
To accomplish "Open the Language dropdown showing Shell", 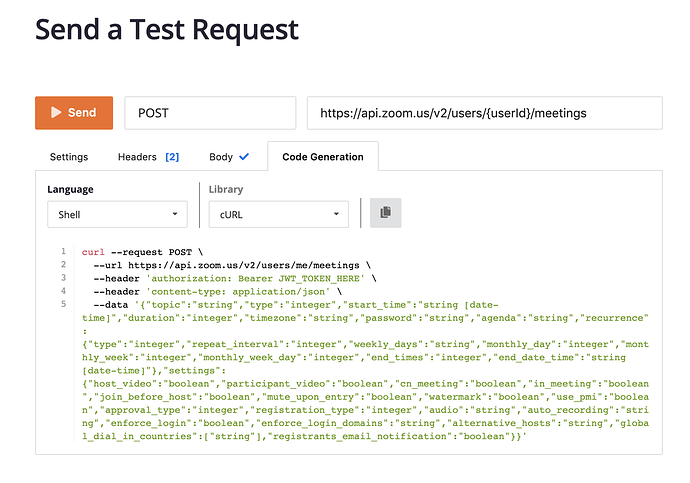I will 116,214.
